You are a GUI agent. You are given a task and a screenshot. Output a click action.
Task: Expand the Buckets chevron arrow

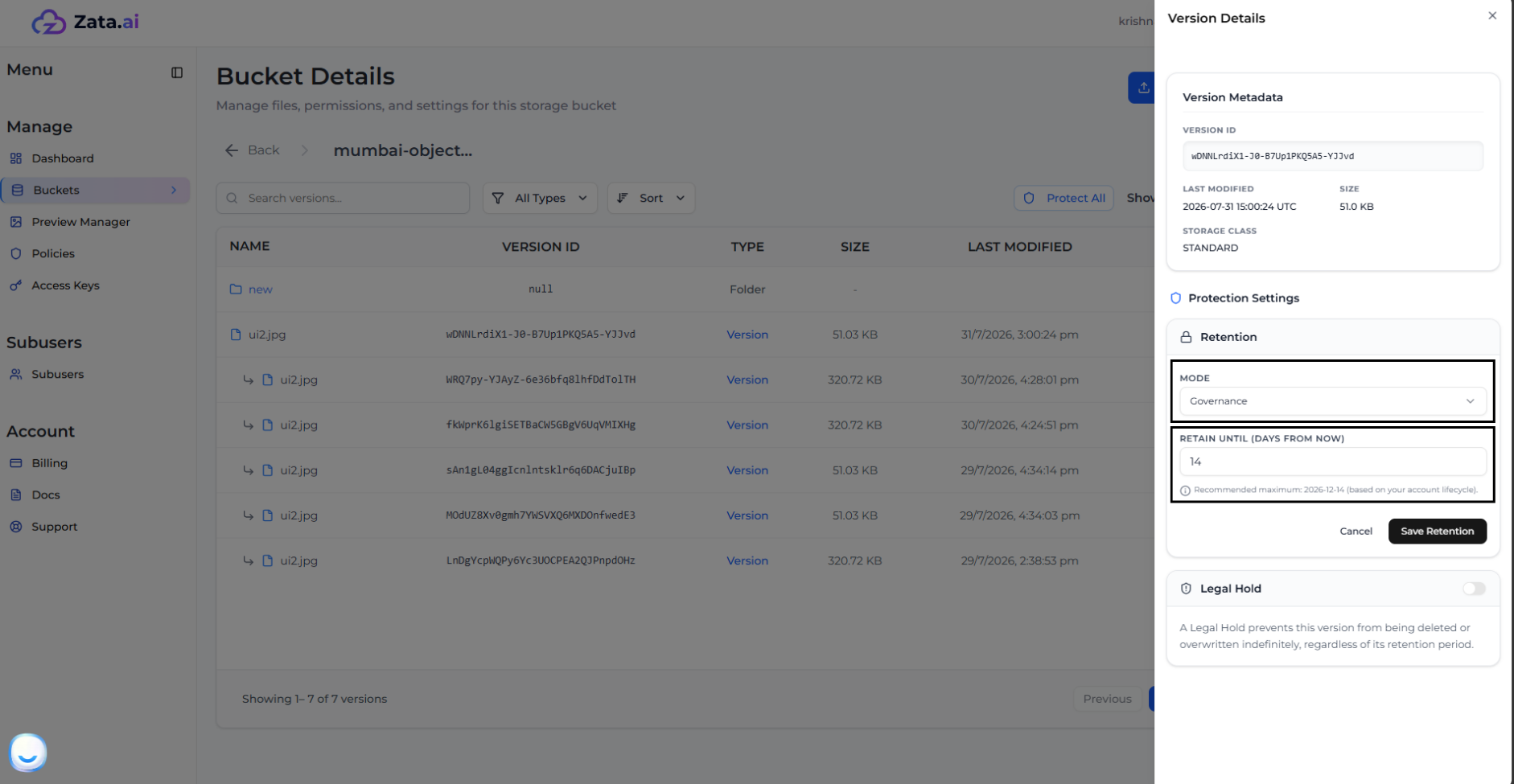[174, 191]
